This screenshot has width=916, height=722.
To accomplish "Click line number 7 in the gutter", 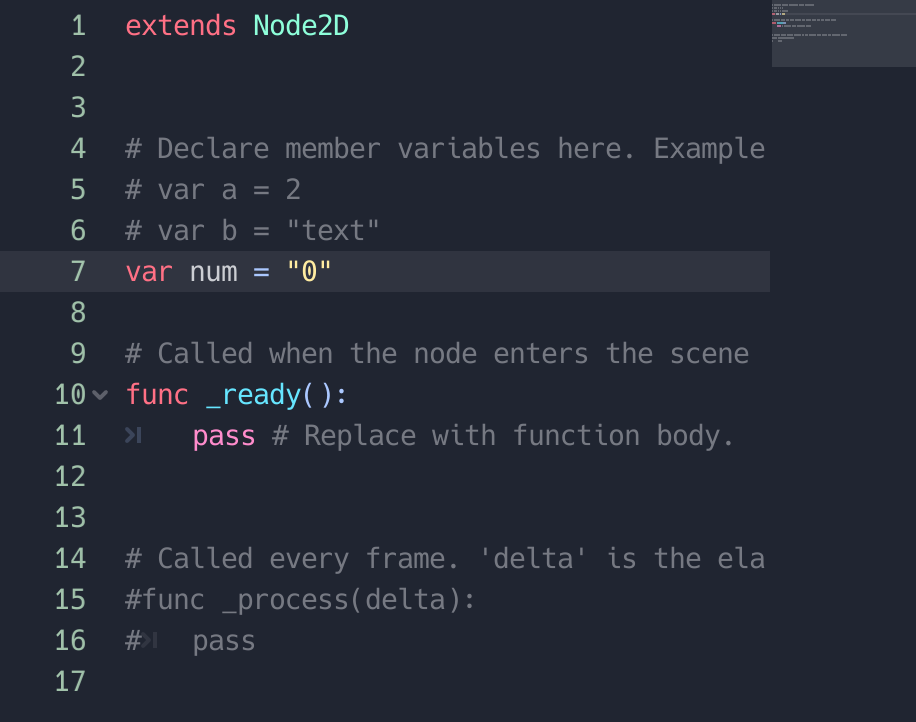I will coord(78,272).
